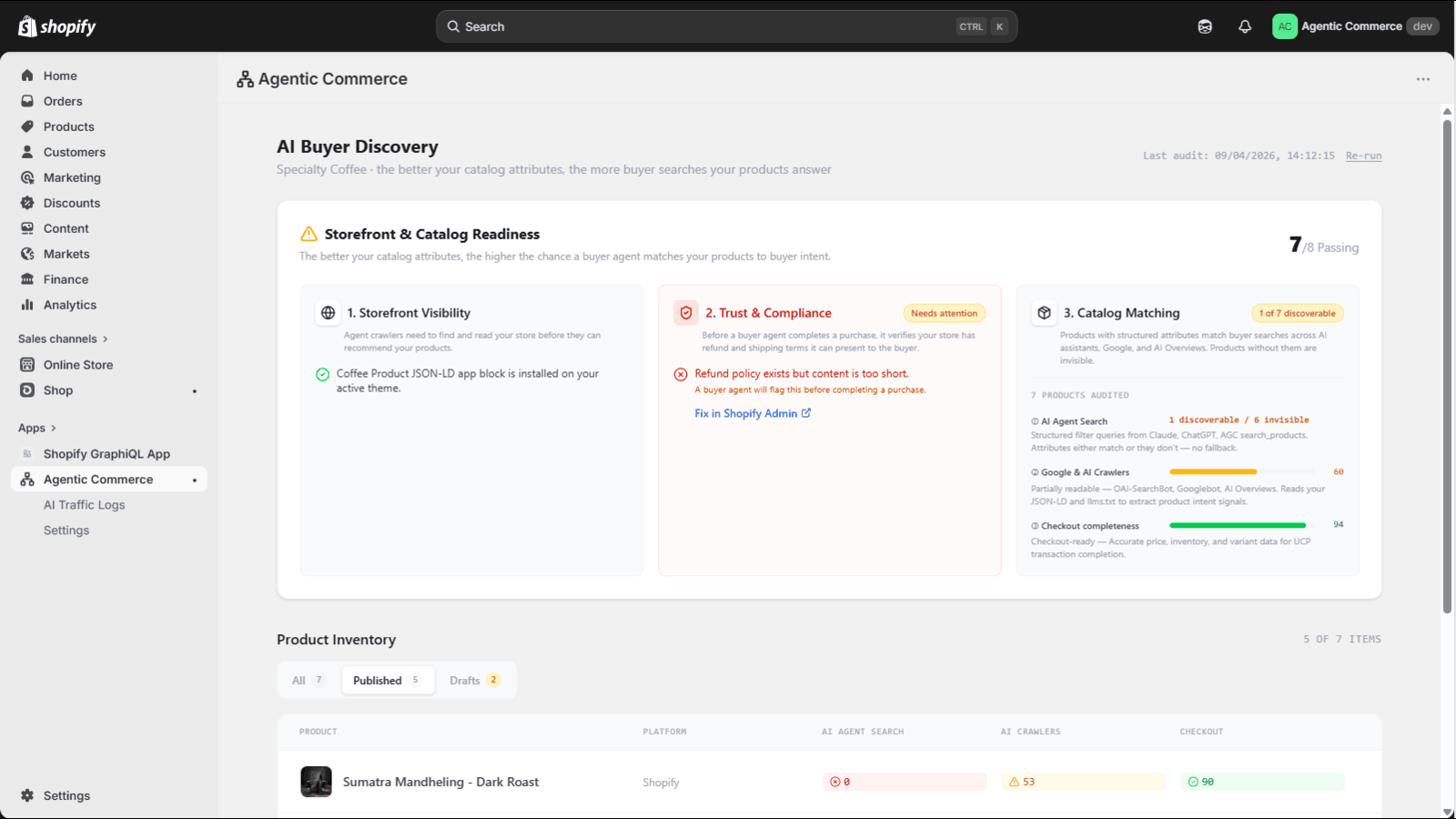The image size is (1456, 819).
Task: Click the '5 OF 7 ITEMS' counter
Action: tap(1342, 640)
